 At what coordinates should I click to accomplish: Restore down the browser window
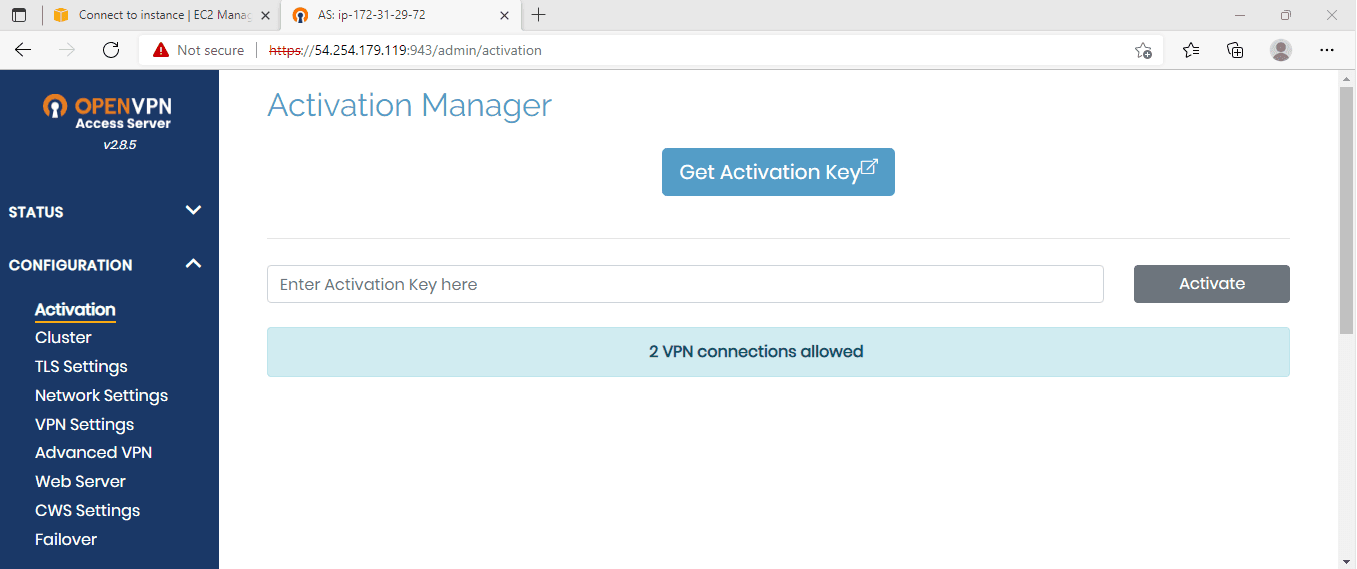(x=1286, y=15)
